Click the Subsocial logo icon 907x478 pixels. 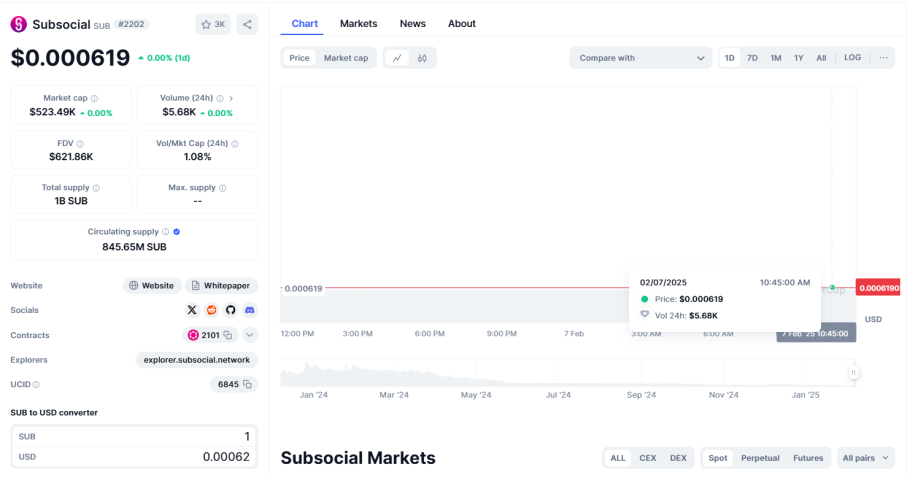tap(19, 24)
